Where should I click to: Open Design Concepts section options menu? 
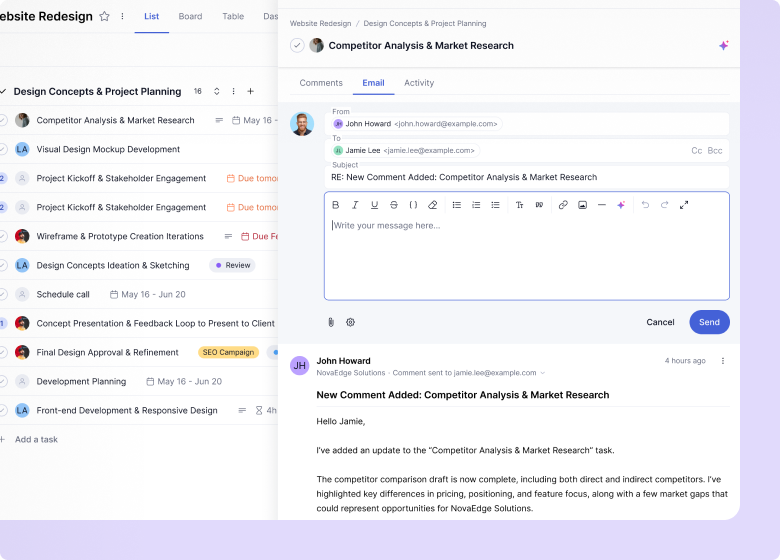coord(233,92)
